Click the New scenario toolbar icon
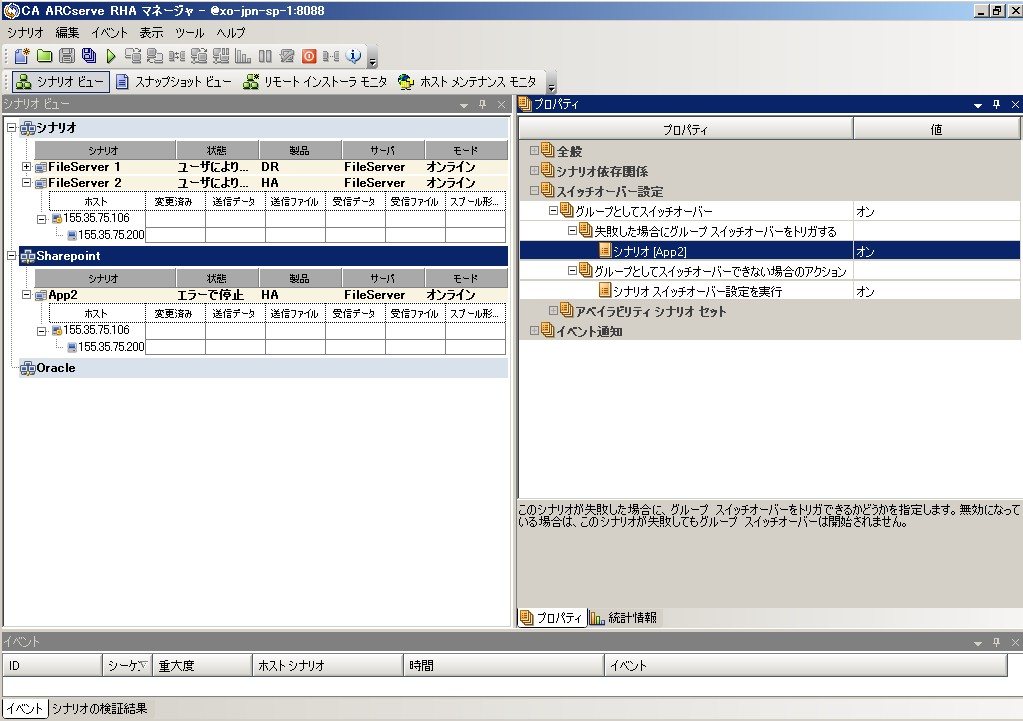This screenshot has width=1023, height=721. 21,56
